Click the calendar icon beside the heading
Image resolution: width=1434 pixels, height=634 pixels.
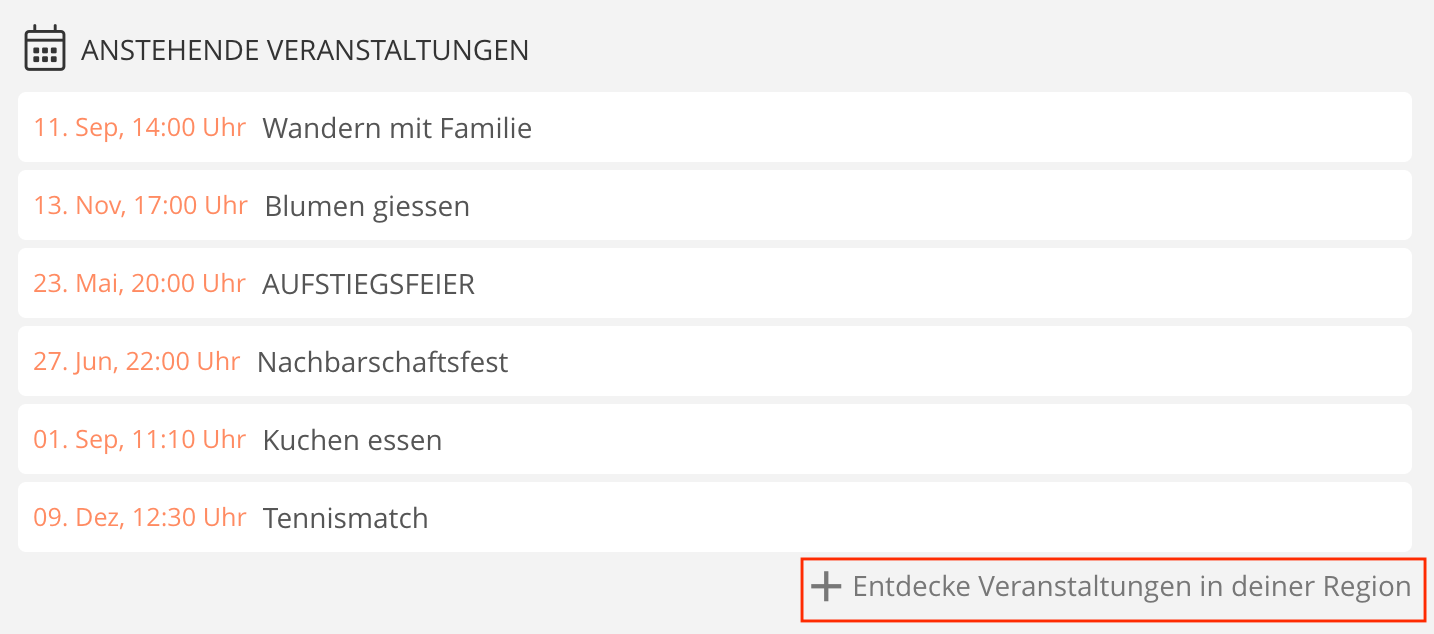tap(45, 49)
